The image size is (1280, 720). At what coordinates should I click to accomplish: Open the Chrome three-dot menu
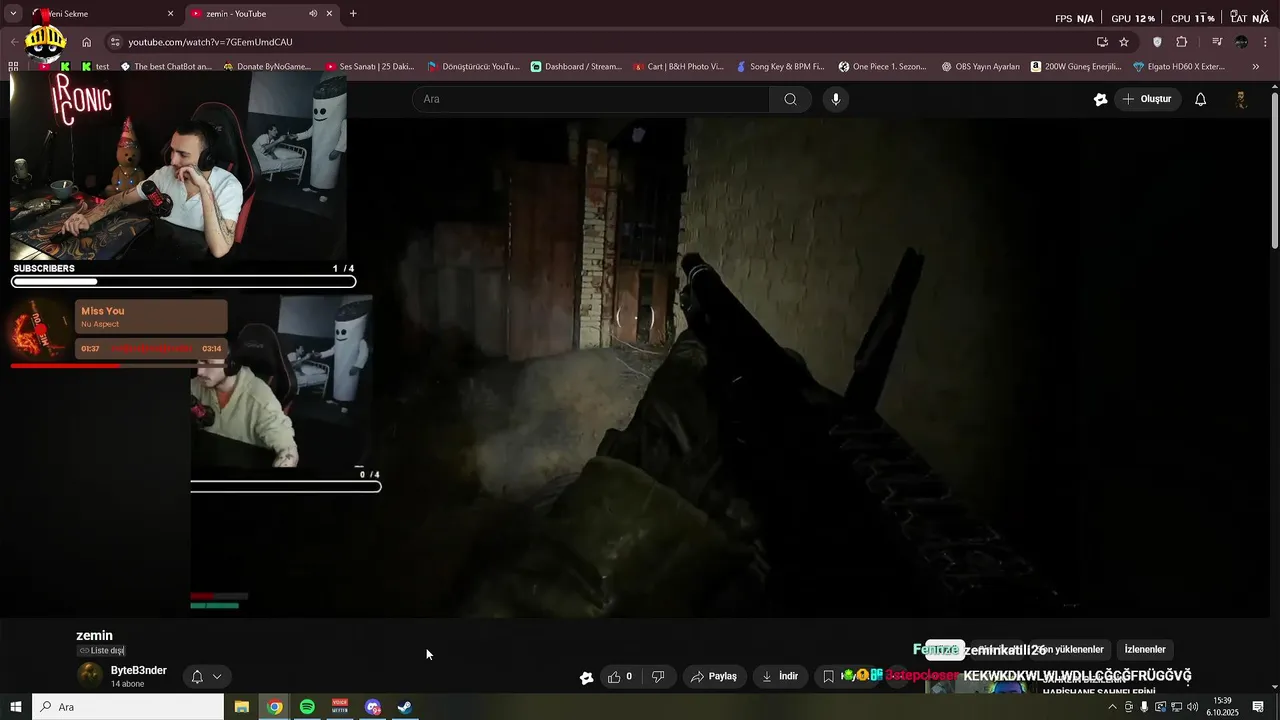tap(1267, 42)
